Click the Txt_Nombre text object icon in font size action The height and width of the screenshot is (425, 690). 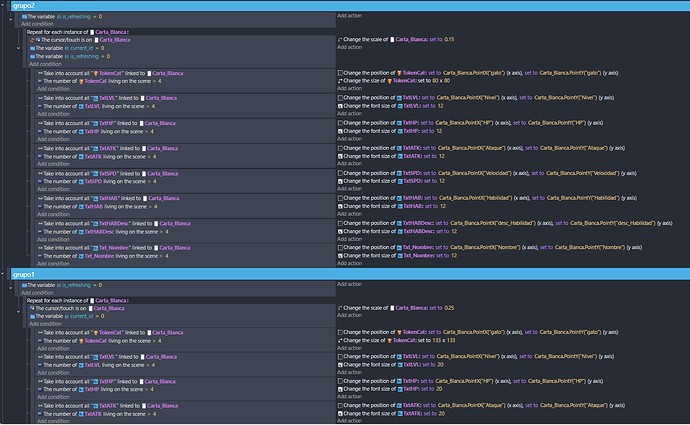point(396,254)
